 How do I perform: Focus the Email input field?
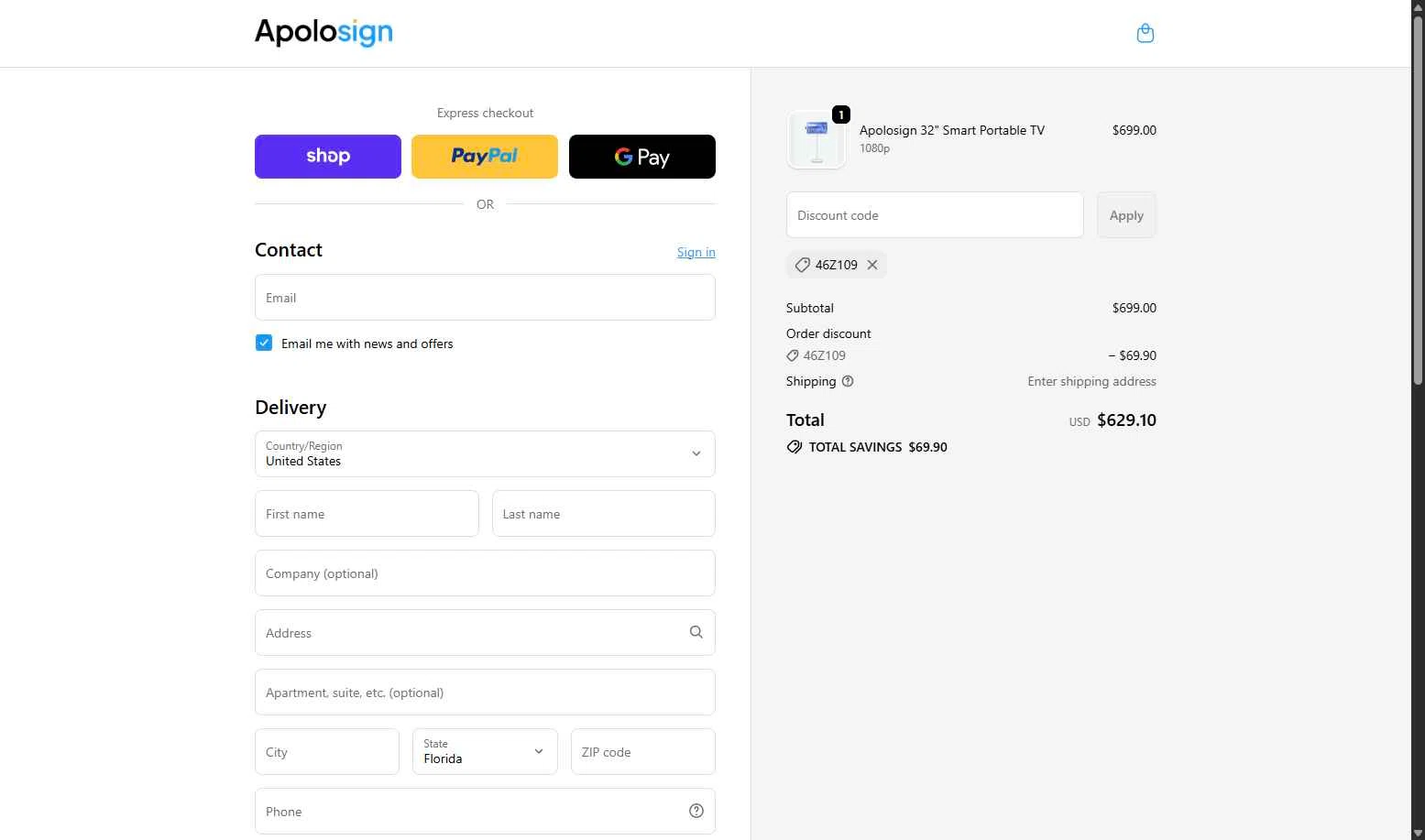[485, 298]
